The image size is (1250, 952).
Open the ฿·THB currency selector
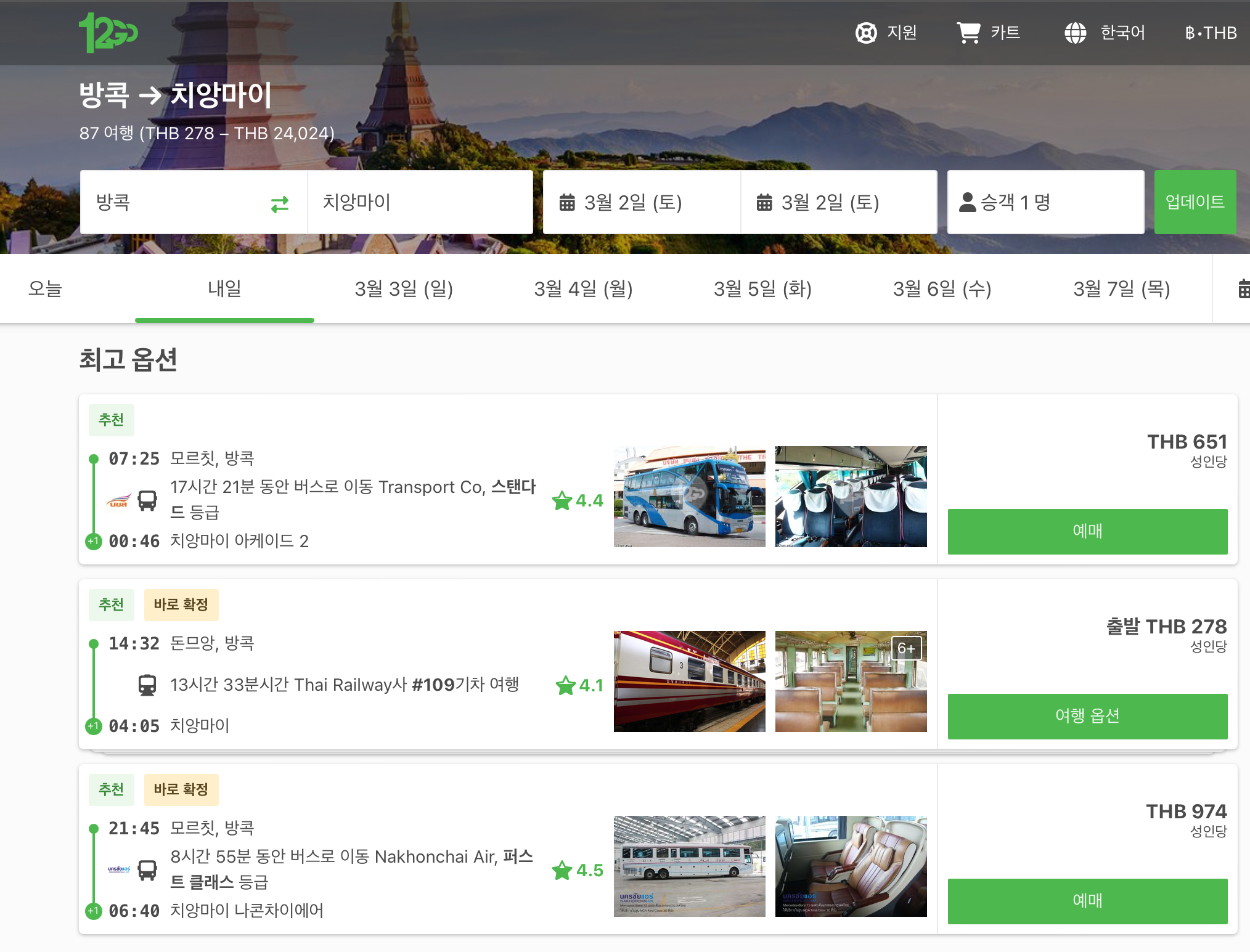pos(1211,33)
